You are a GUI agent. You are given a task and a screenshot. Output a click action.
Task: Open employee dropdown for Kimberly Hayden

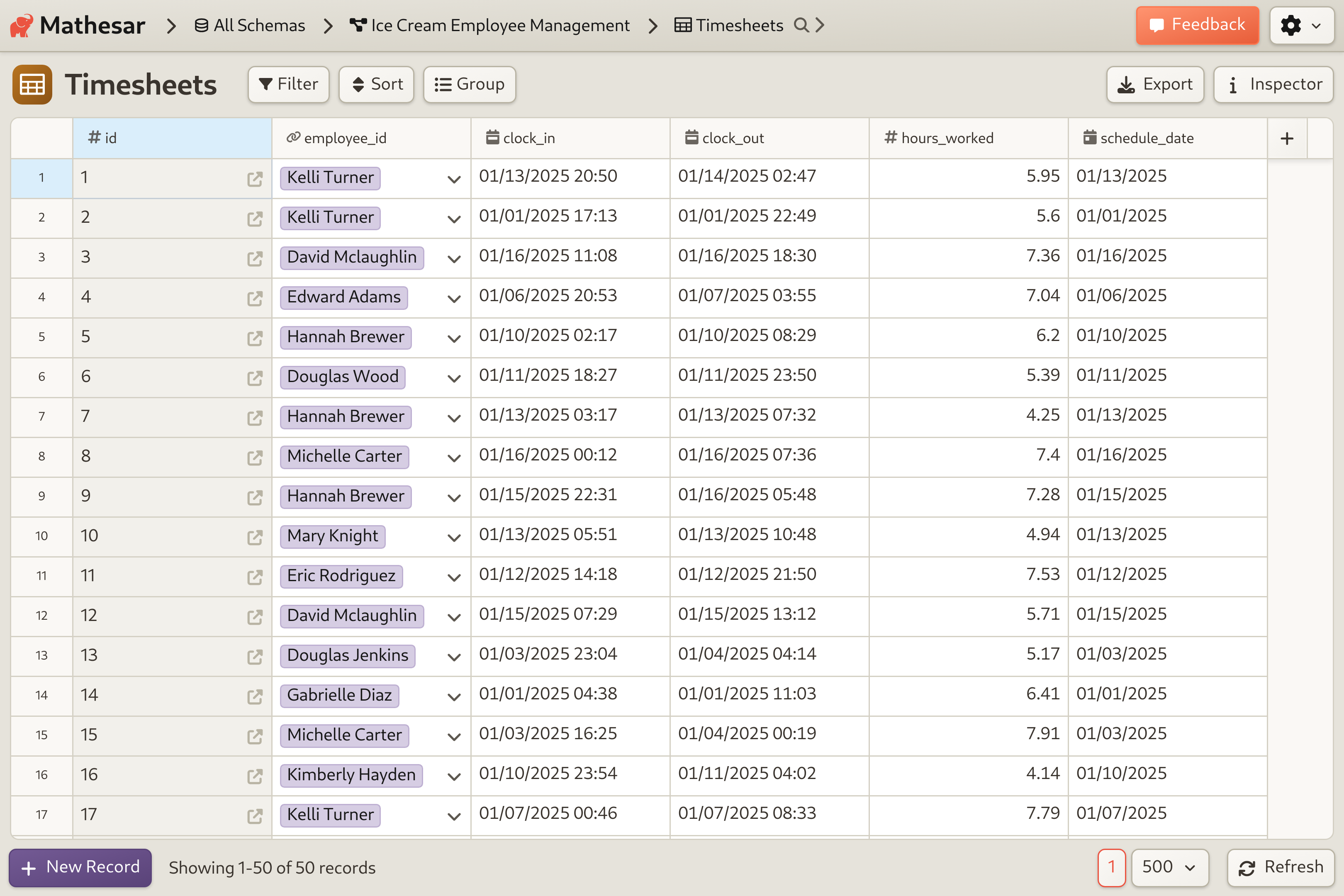pyautogui.click(x=454, y=777)
